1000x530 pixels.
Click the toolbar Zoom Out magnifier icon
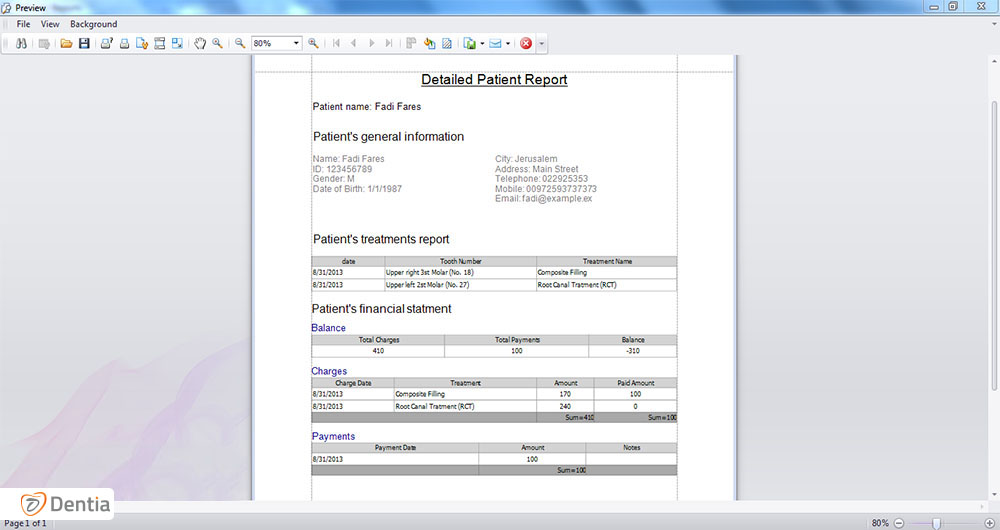[240, 44]
